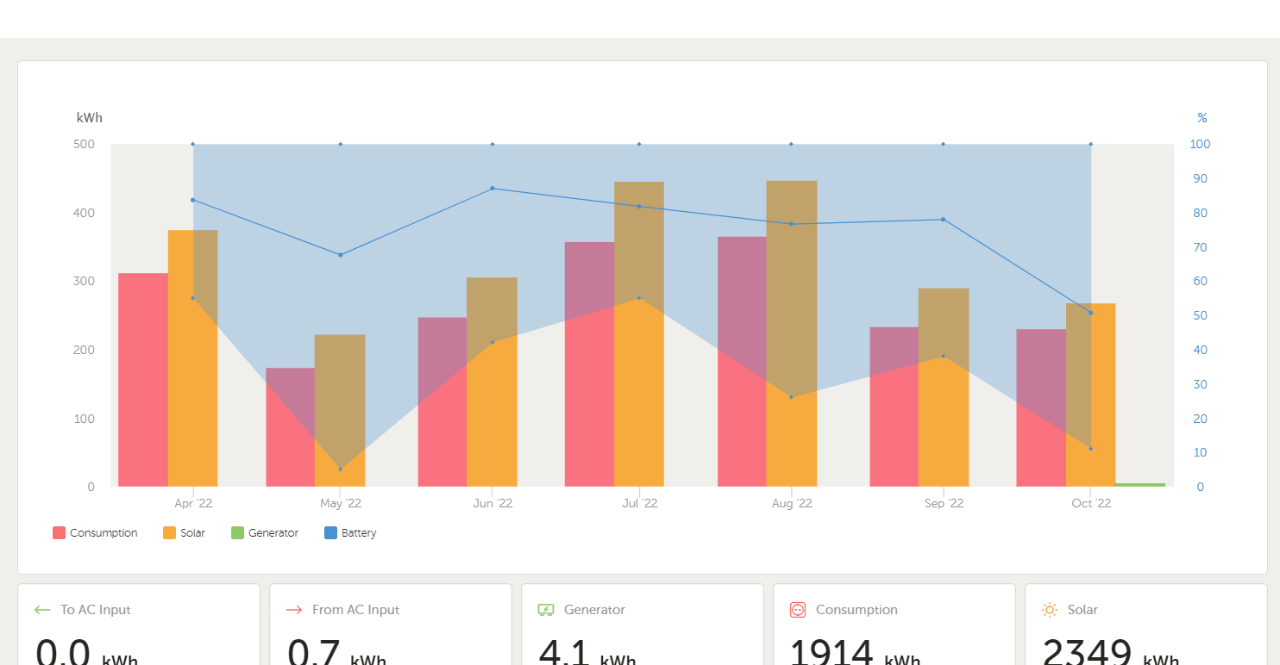
Task: Click the battery minimum point at May '22
Action: [x=340, y=469]
